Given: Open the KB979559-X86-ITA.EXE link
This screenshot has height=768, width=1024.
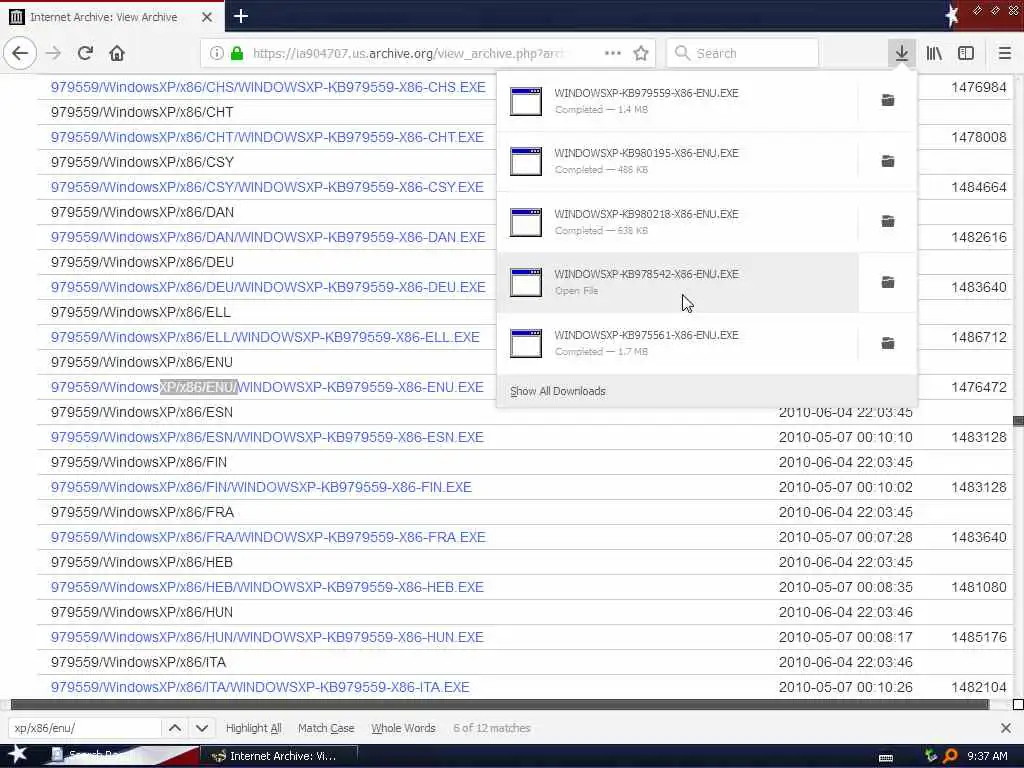Looking at the screenshot, I should click(260, 687).
